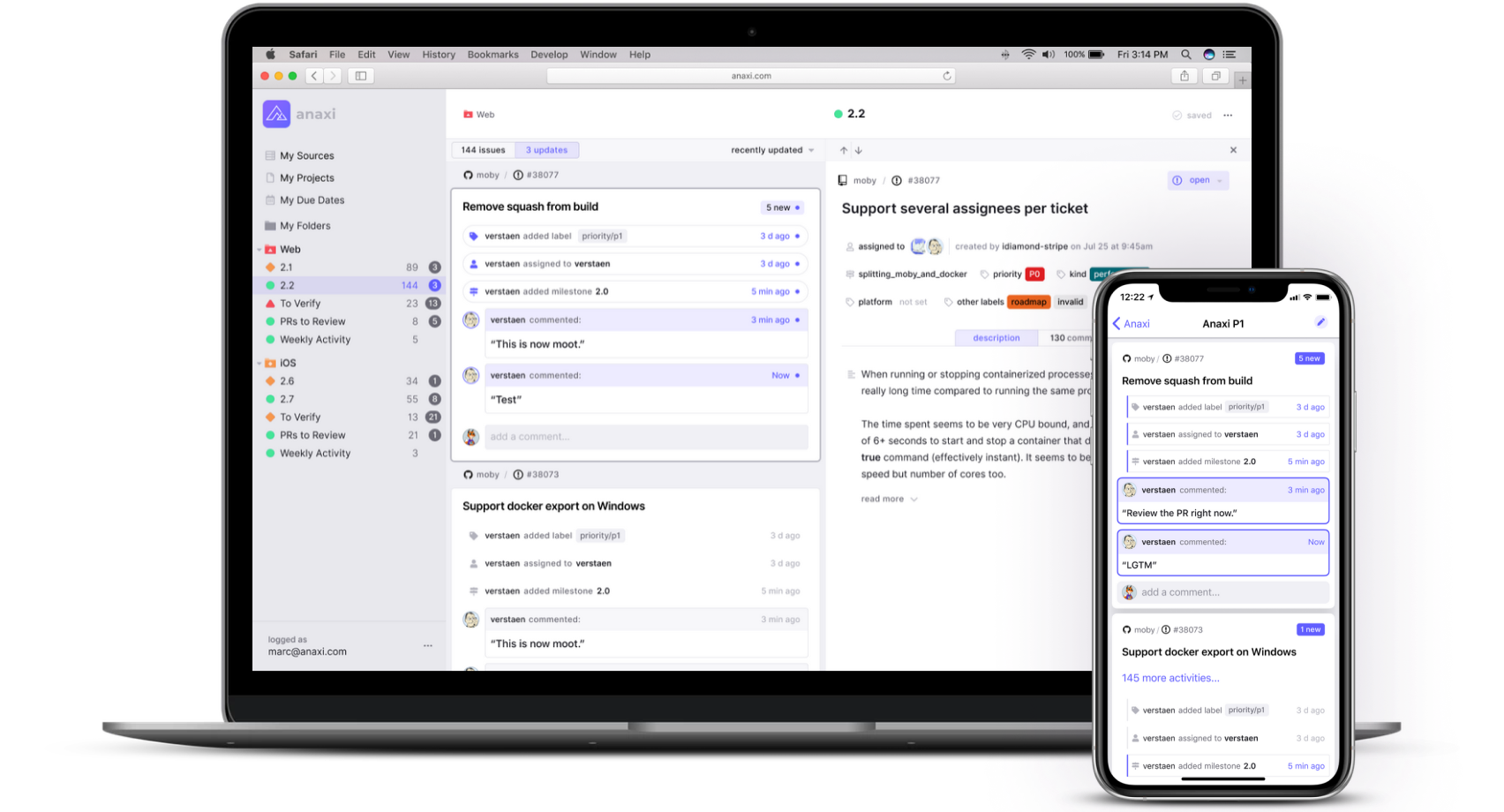Open the recently updated sort dropdown
The image size is (1504, 812).
(772, 150)
